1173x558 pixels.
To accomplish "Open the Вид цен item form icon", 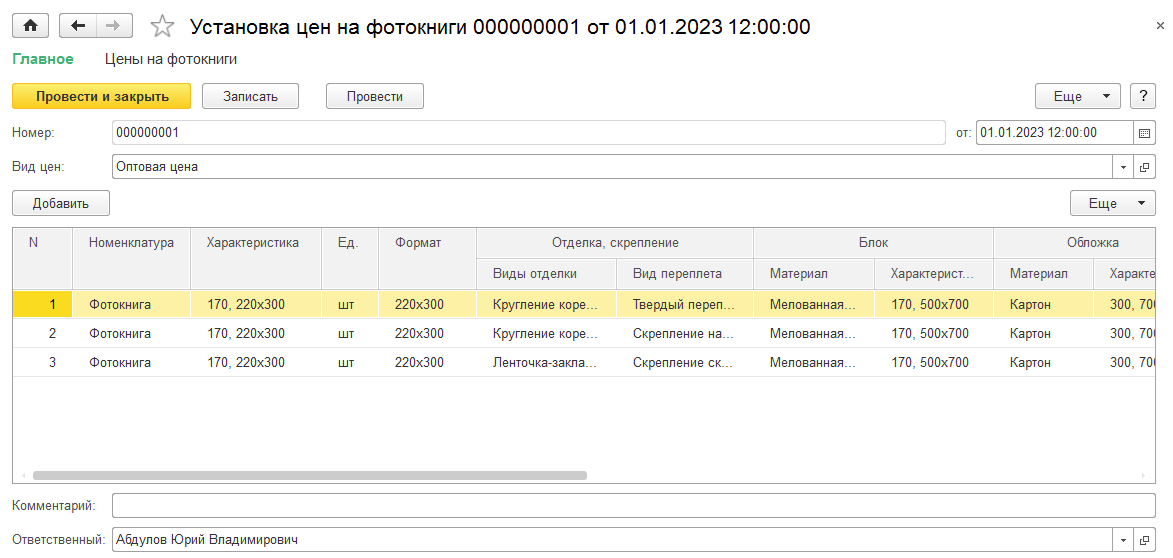I will 1144,168.
